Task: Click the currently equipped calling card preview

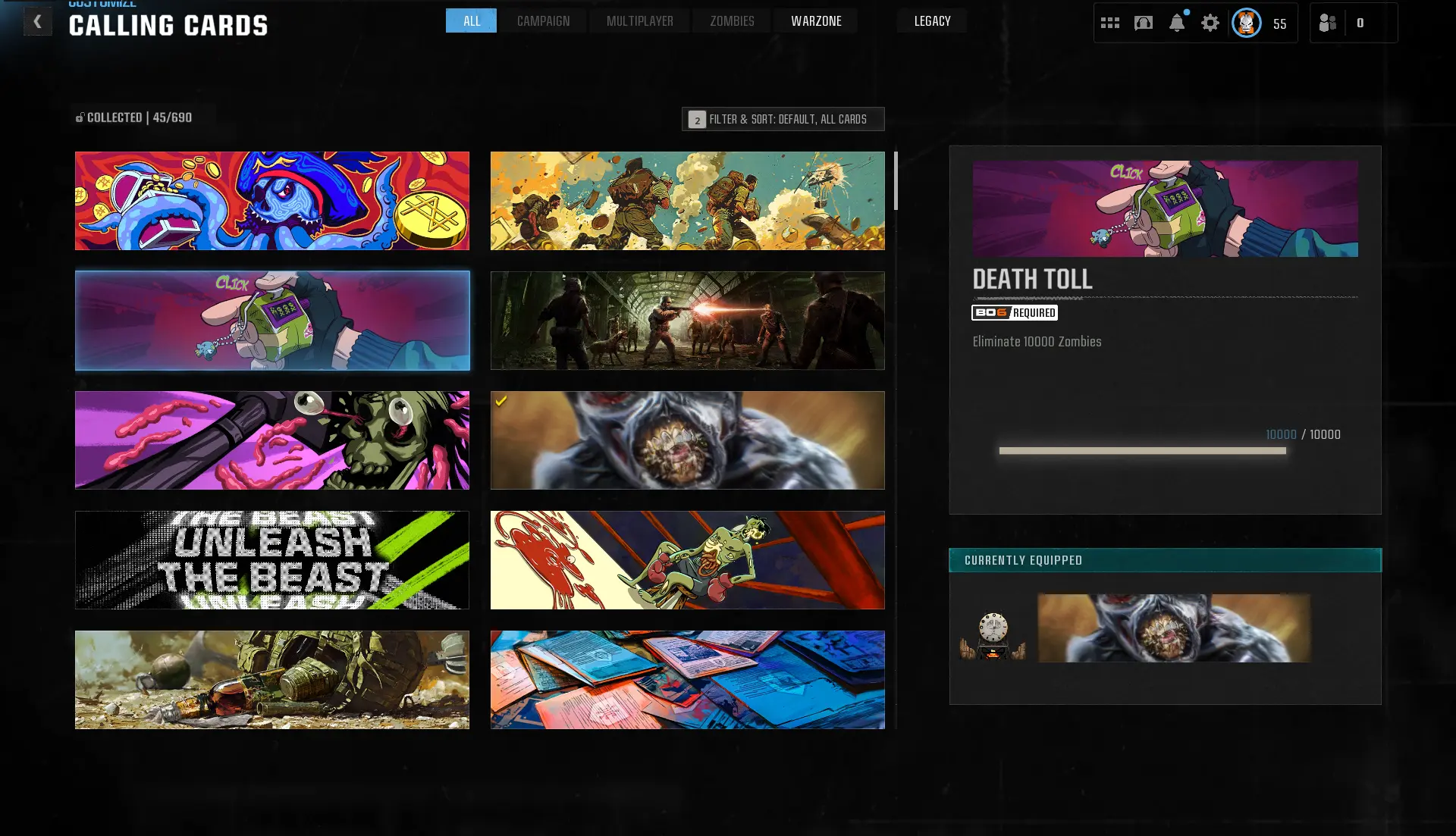Action: tap(1174, 628)
